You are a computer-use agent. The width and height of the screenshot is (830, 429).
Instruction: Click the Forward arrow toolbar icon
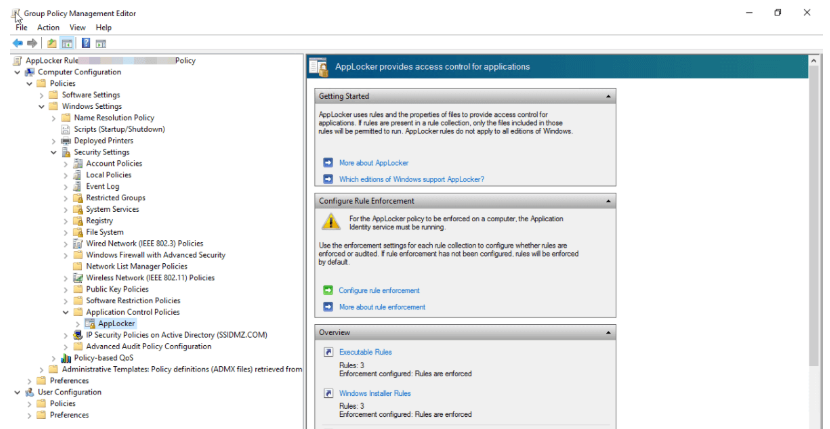pos(32,43)
